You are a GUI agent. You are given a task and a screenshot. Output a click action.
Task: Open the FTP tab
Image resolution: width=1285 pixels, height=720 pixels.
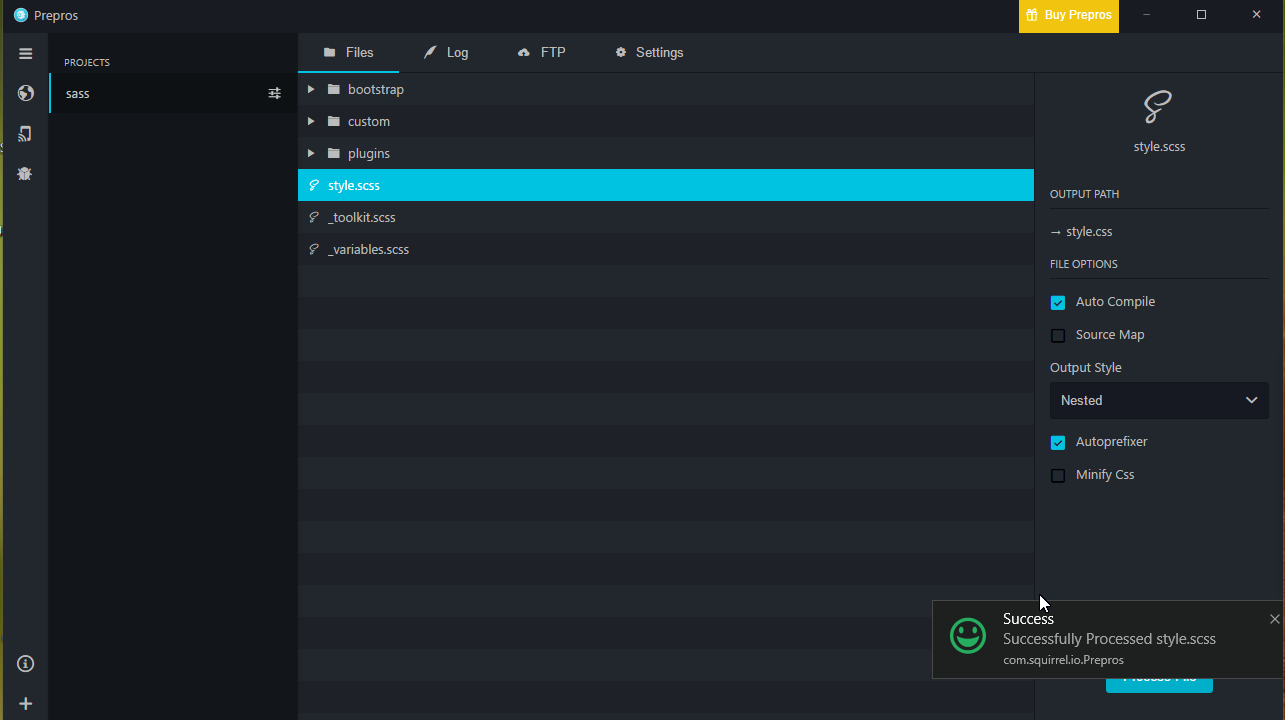pos(541,52)
